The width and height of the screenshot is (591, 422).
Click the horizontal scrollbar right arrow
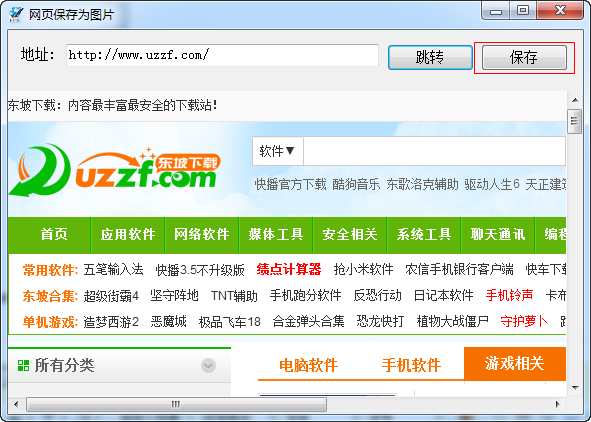[x=558, y=405]
